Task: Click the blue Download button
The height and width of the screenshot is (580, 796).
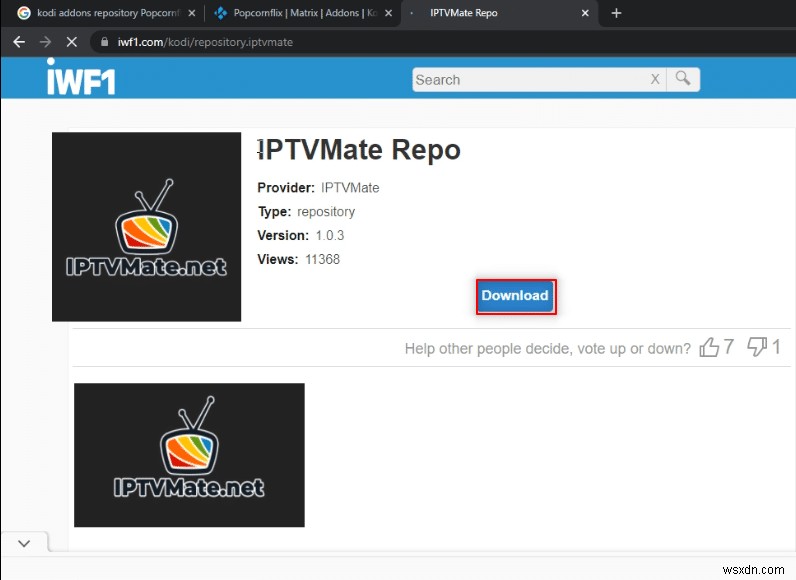Action: click(x=516, y=296)
